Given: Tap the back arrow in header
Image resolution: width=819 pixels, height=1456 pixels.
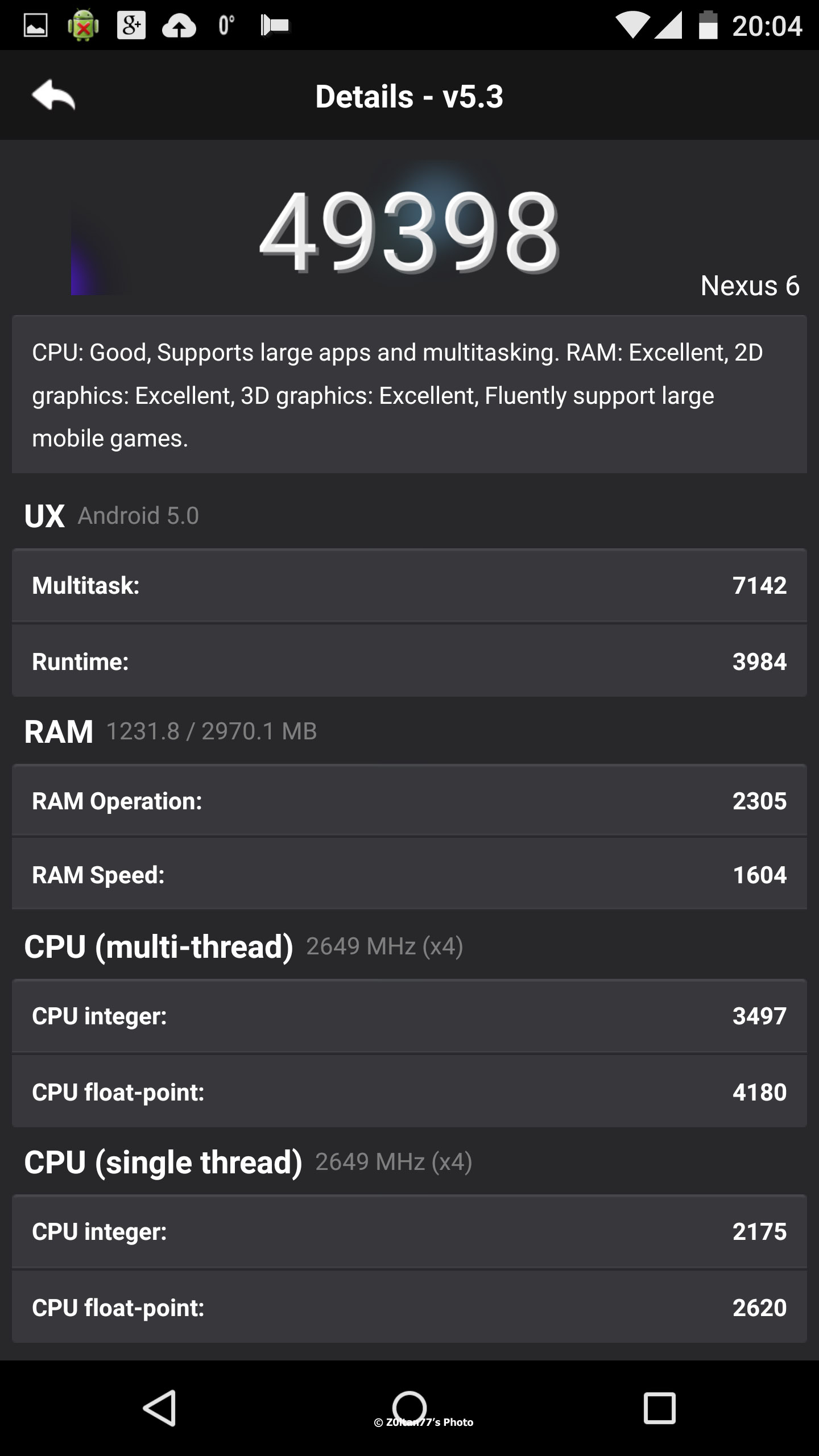Looking at the screenshot, I should click(x=53, y=95).
